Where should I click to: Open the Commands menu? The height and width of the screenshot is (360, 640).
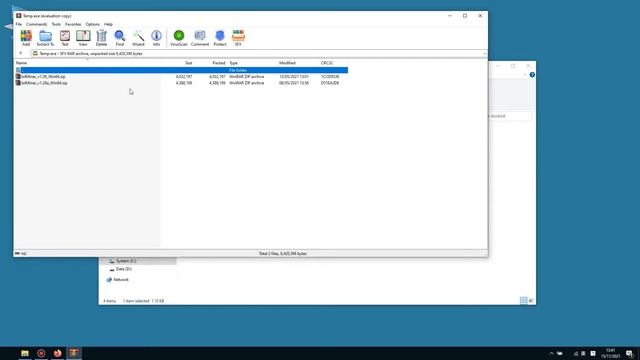click(x=36, y=24)
